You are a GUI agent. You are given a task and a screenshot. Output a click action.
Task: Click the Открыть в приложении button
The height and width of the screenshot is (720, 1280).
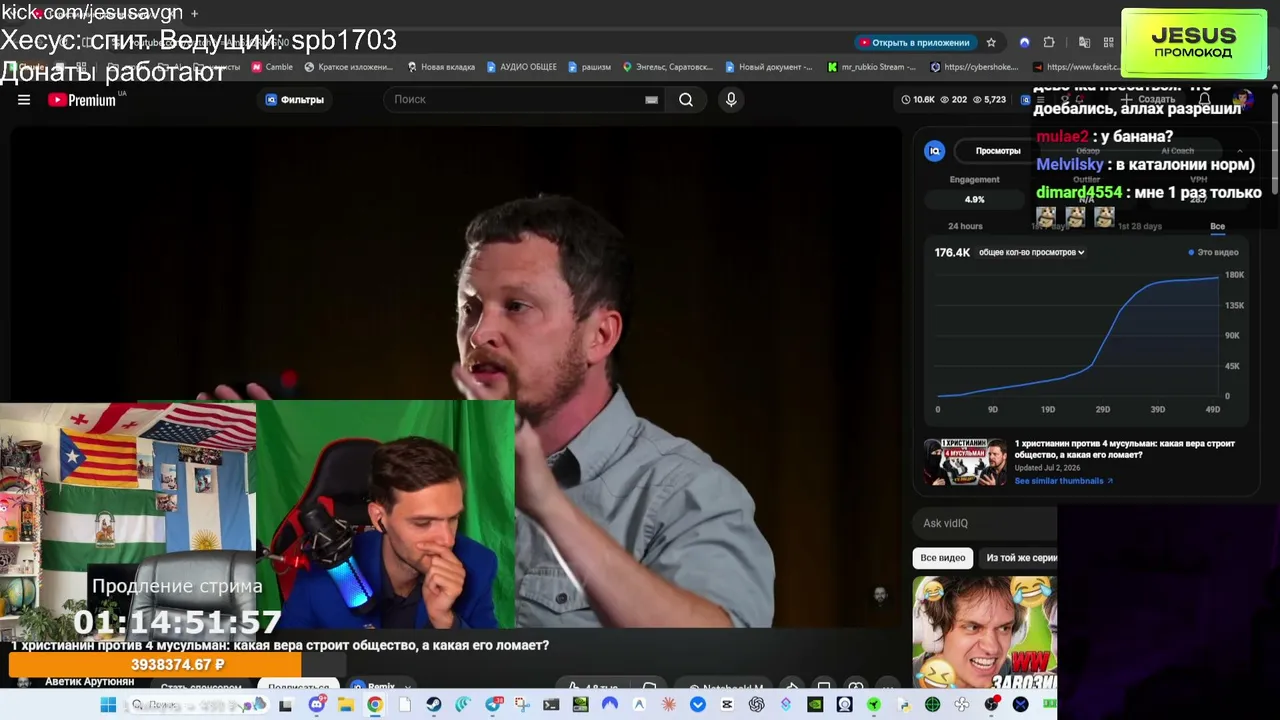(914, 43)
